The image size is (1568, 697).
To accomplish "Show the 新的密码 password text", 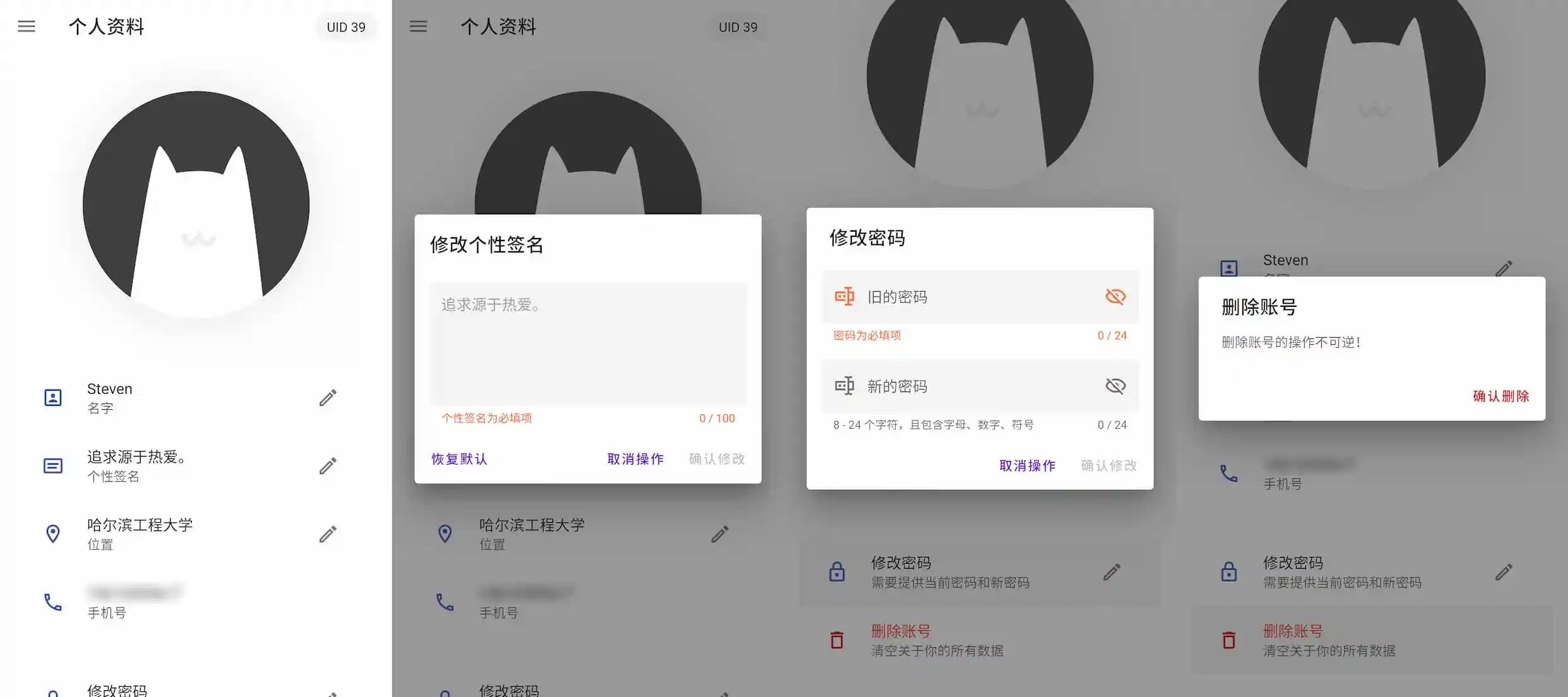I will pos(1115,386).
